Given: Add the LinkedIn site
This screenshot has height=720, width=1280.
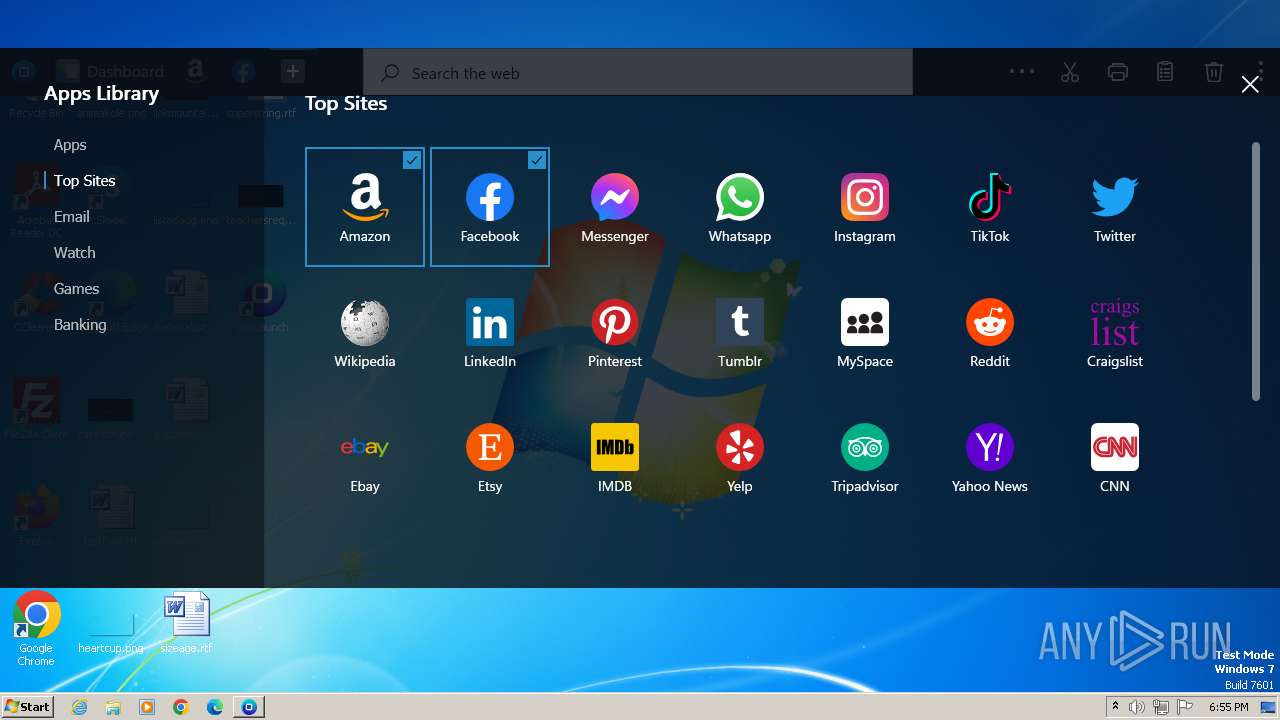Looking at the screenshot, I should tap(490, 332).
